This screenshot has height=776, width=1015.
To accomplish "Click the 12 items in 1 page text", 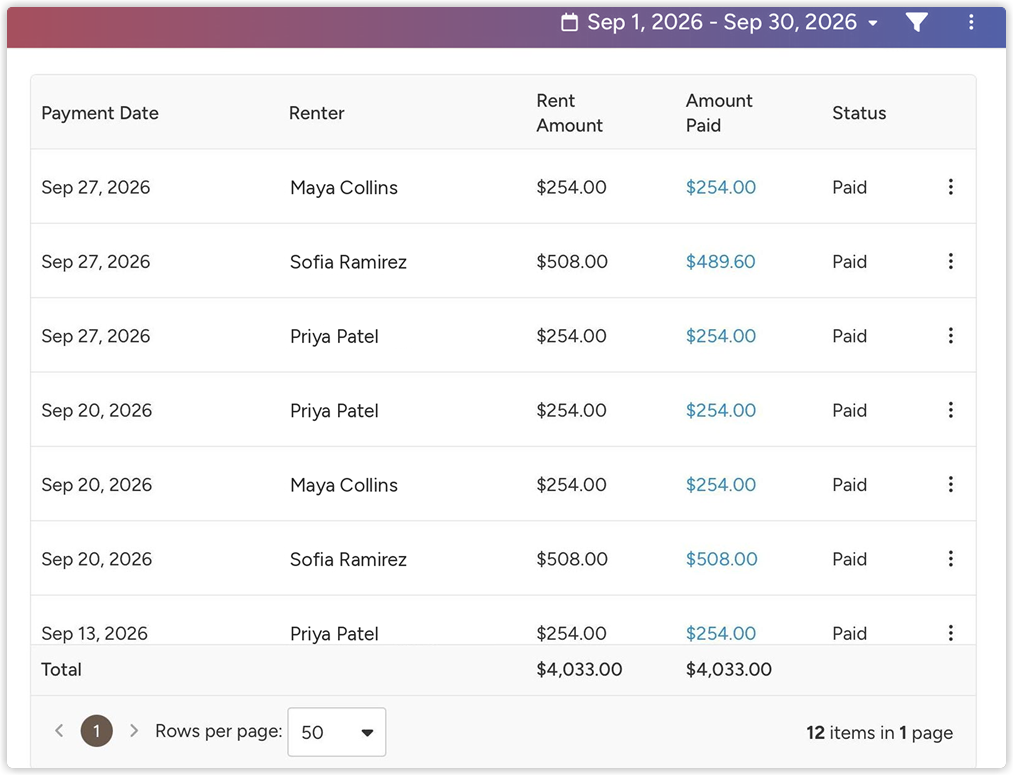I will pyautogui.click(x=880, y=733).
